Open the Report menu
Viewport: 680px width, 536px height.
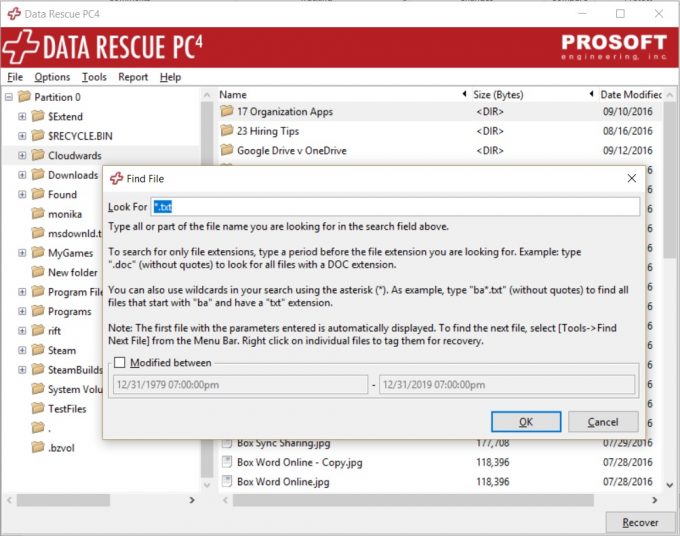tap(133, 77)
